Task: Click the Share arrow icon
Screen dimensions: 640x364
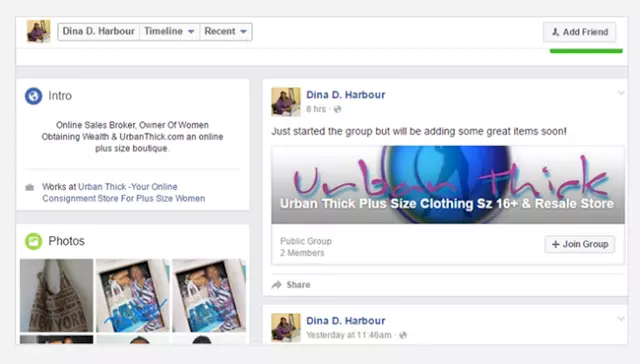Action: tap(277, 284)
